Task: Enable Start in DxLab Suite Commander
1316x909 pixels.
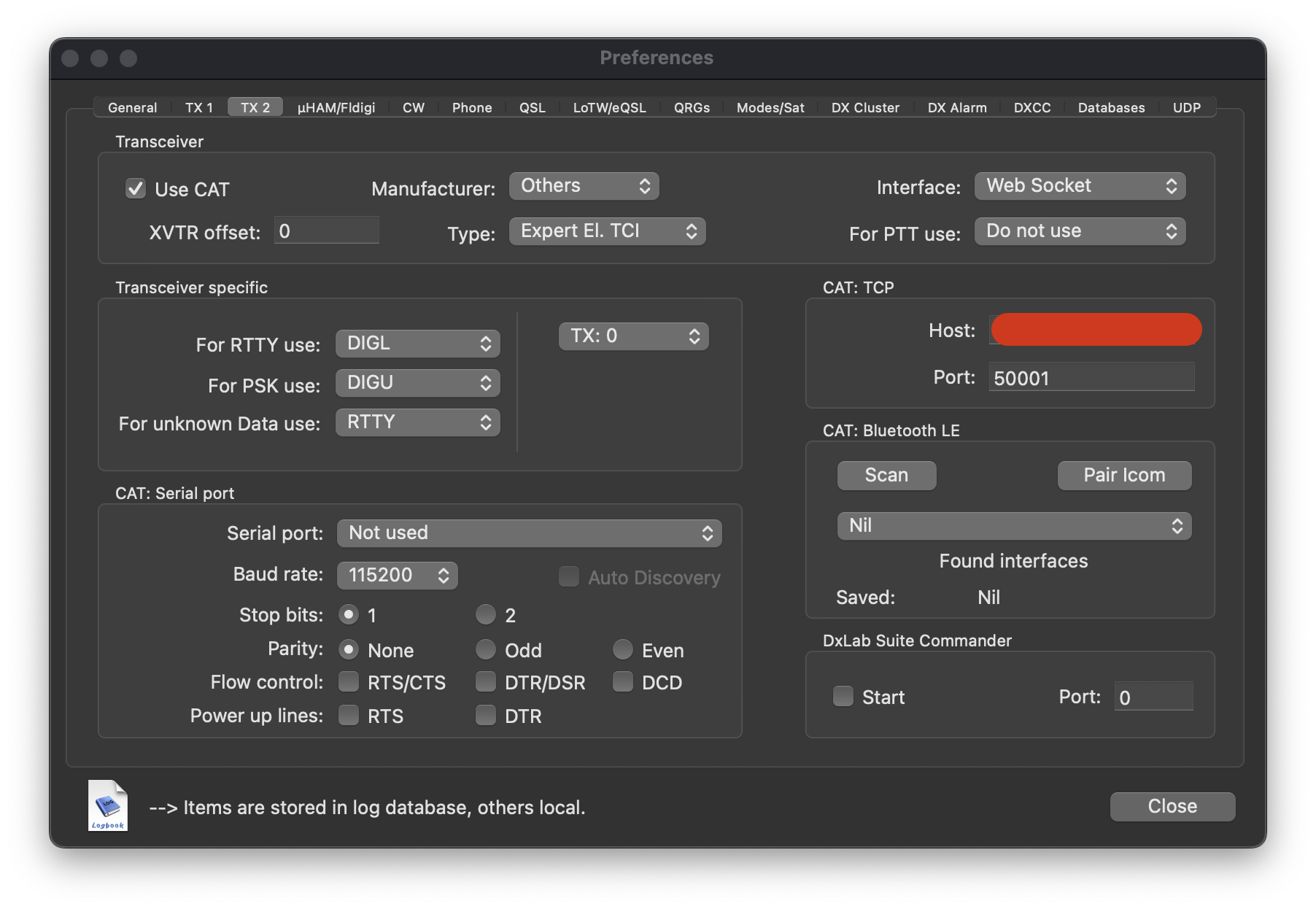Action: [x=843, y=697]
